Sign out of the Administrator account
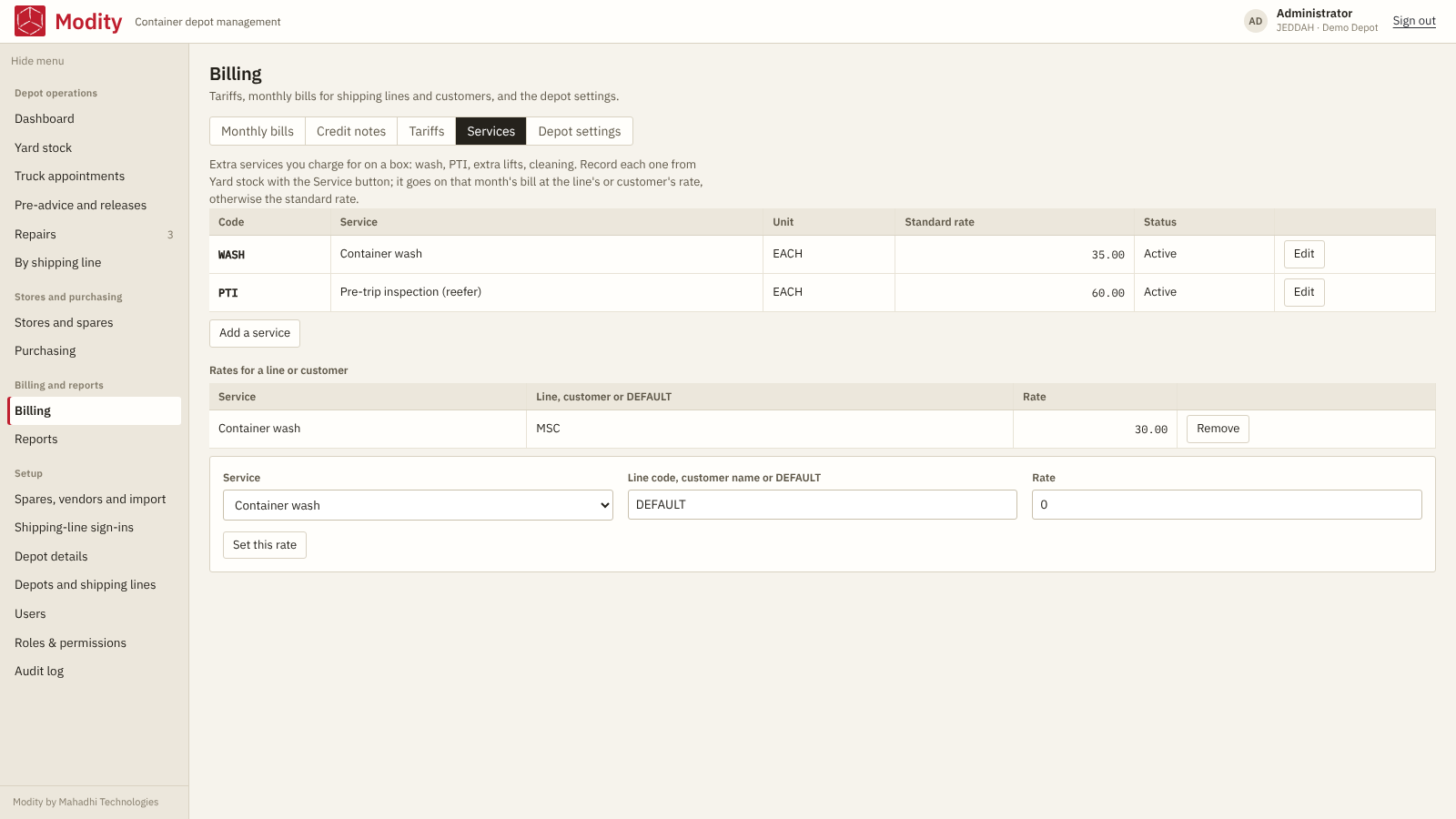 (x=1414, y=21)
